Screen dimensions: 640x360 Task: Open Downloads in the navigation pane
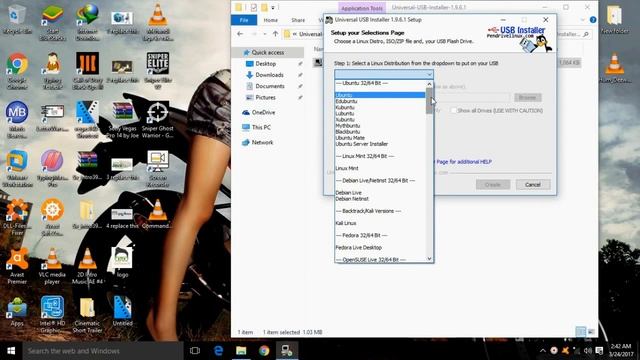point(269,75)
